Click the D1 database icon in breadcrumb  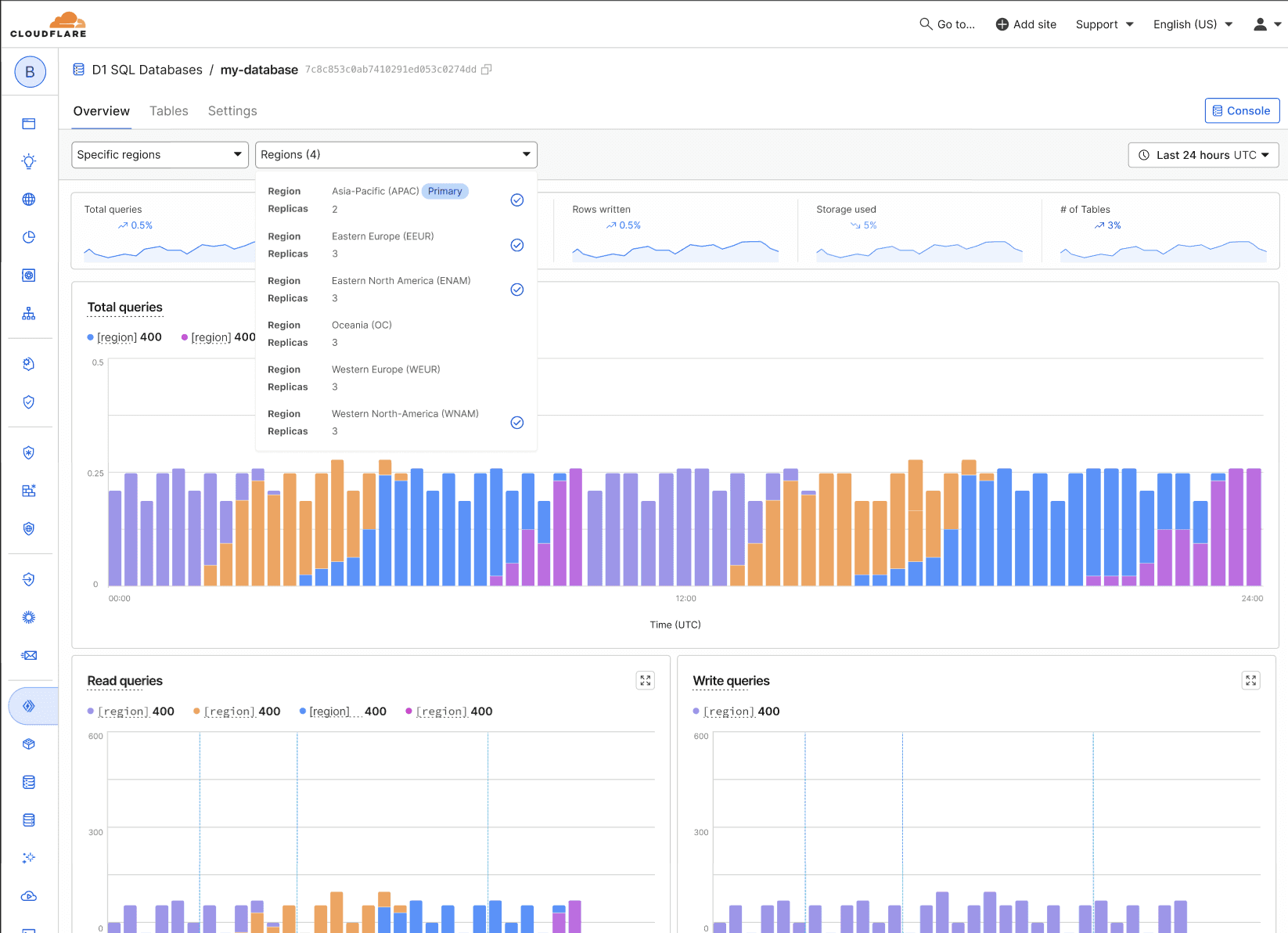tap(79, 70)
